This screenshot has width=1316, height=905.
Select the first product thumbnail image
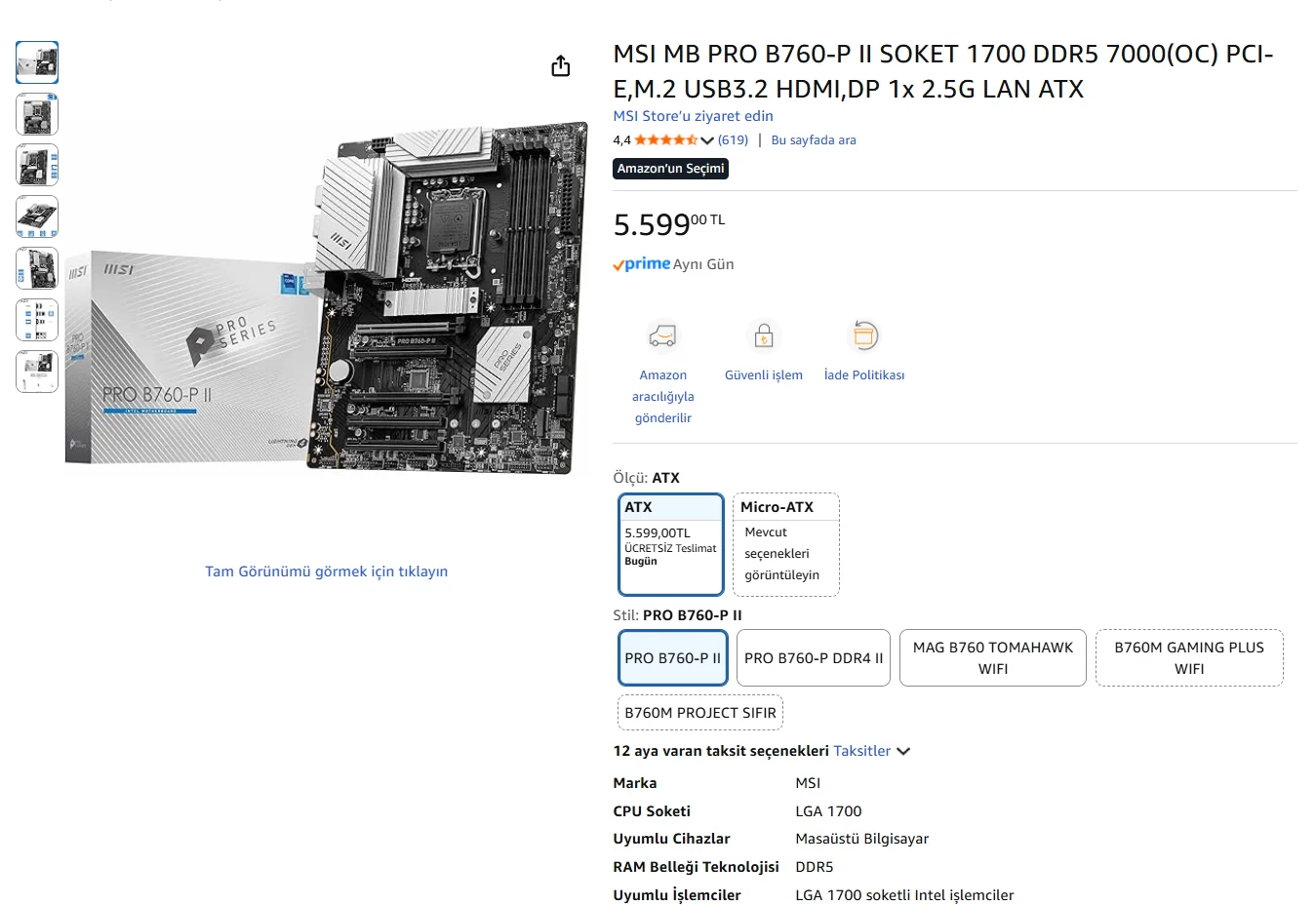pyautogui.click(x=37, y=62)
